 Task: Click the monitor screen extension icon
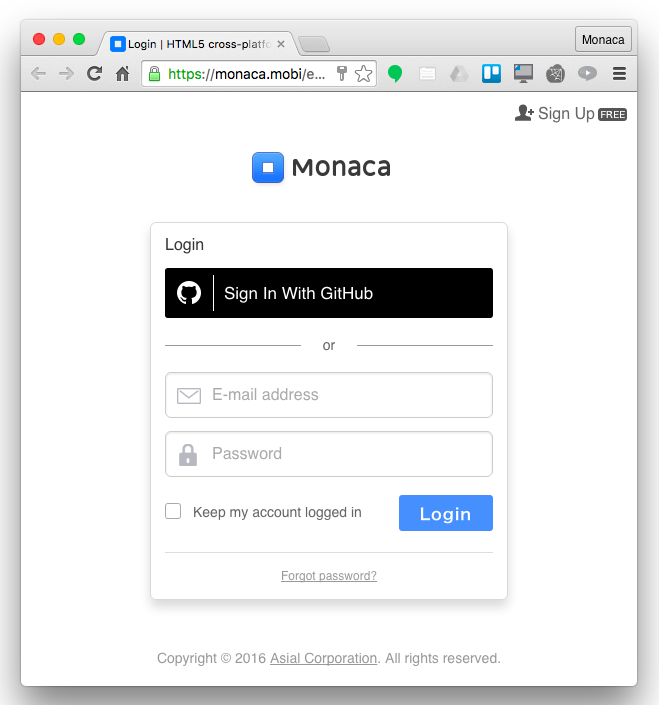pyautogui.click(x=523, y=73)
